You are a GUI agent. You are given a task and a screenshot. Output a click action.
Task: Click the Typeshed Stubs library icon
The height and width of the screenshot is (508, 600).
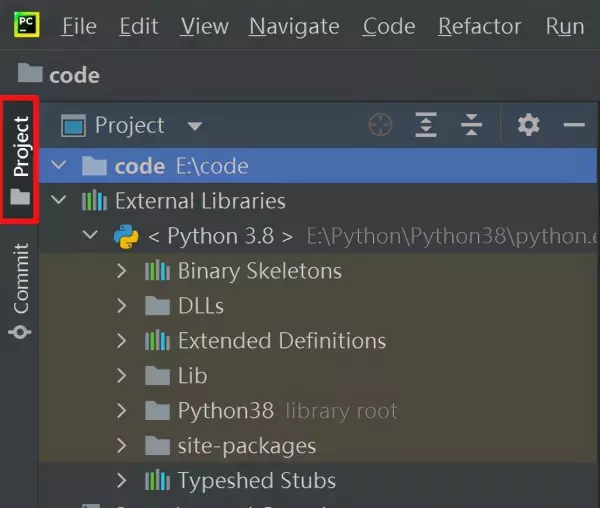click(x=157, y=480)
